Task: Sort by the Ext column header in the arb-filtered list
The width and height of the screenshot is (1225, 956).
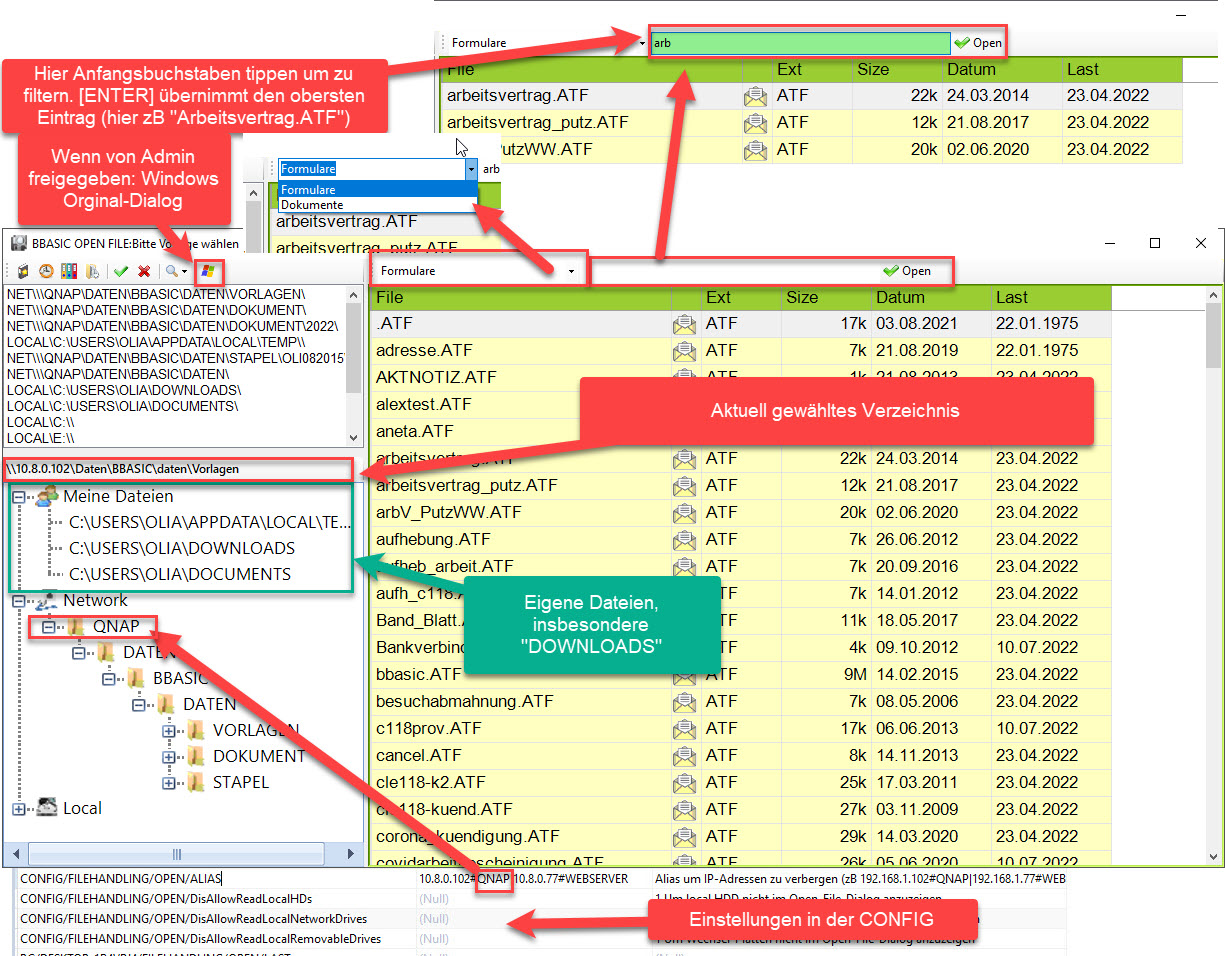Action: [810, 69]
